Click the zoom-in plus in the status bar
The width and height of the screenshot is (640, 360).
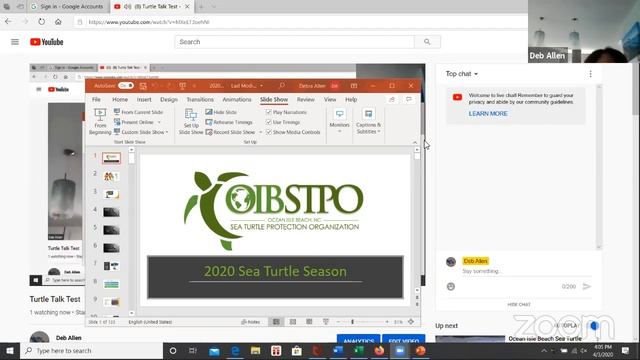coord(387,322)
